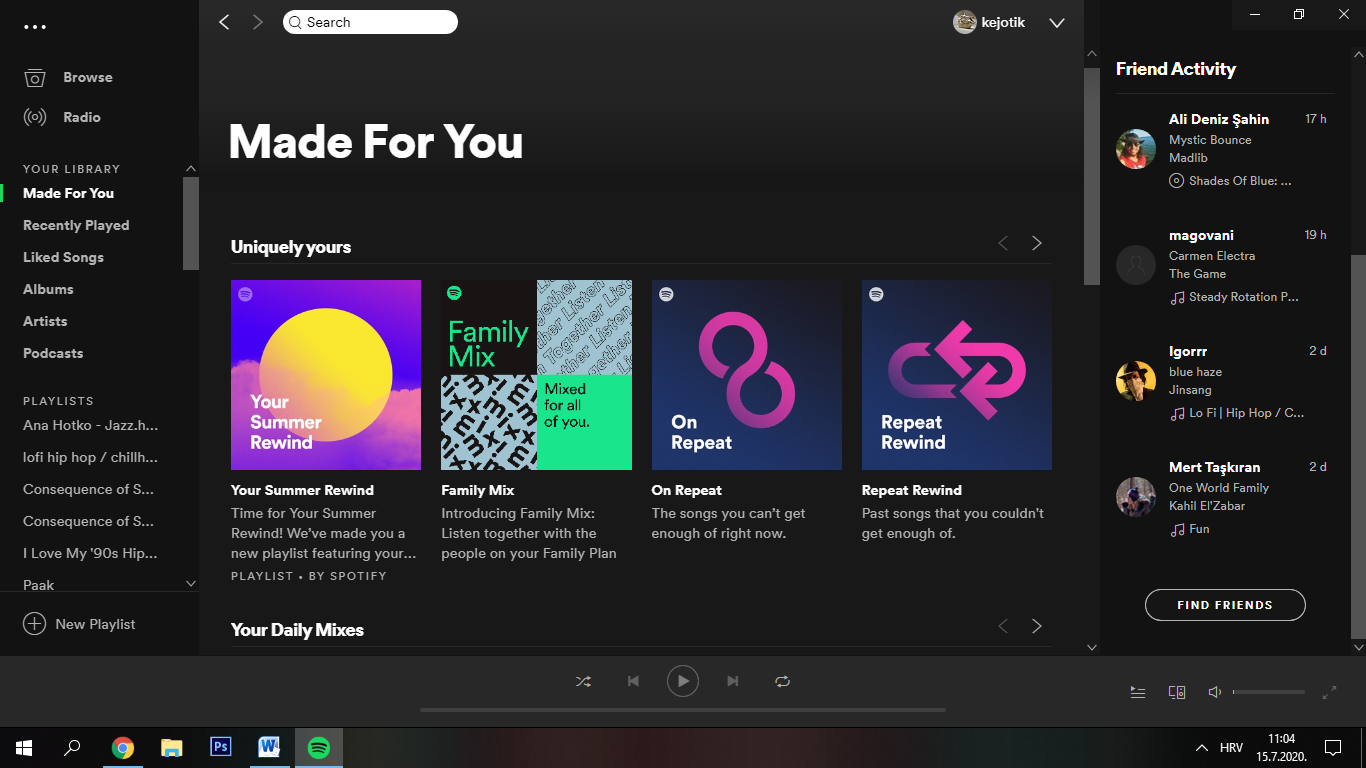
Task: Open the taskbar notification center
Action: [x=1333, y=748]
